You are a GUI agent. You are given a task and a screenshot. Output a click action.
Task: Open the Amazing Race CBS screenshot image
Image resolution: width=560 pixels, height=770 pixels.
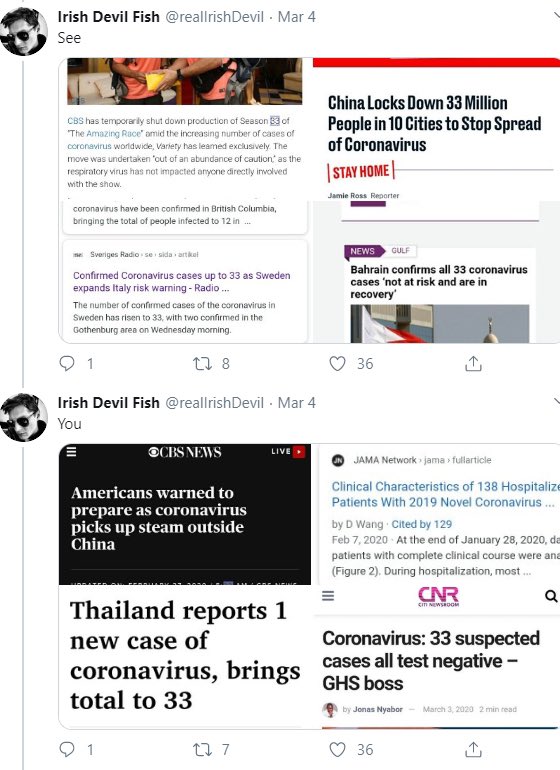click(183, 129)
